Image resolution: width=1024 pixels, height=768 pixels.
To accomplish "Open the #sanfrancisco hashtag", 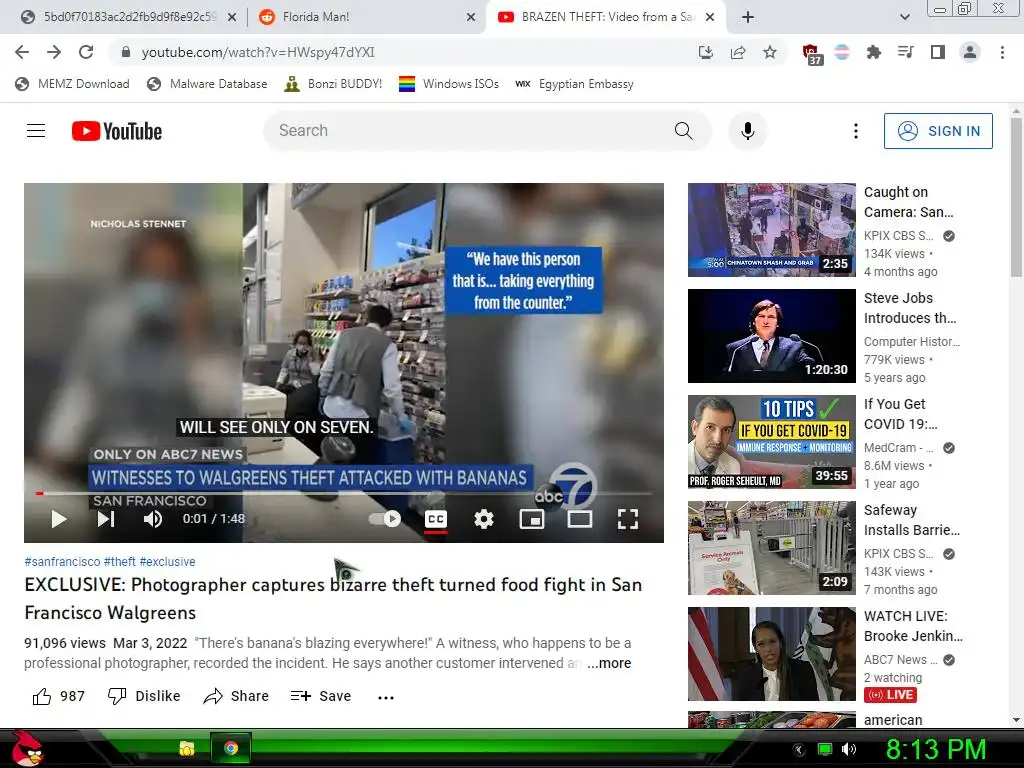I will (x=62, y=562).
